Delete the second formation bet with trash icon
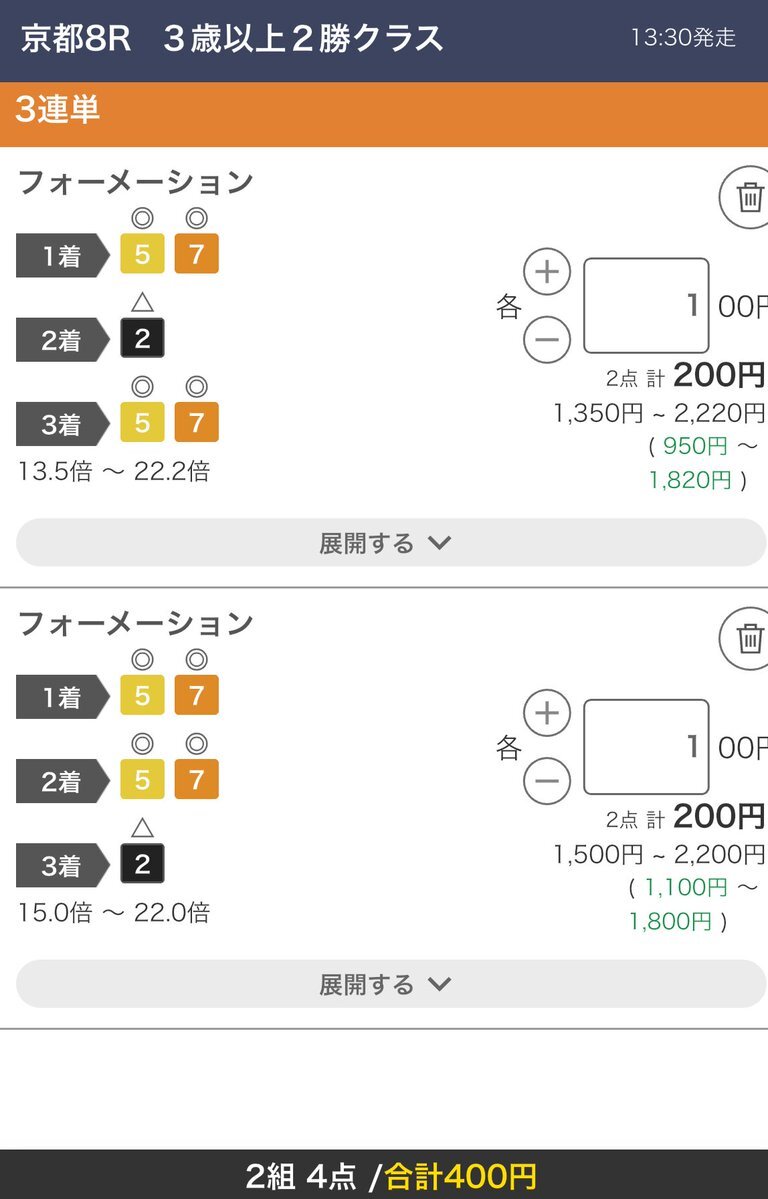The height and width of the screenshot is (1199, 768). pos(748,638)
